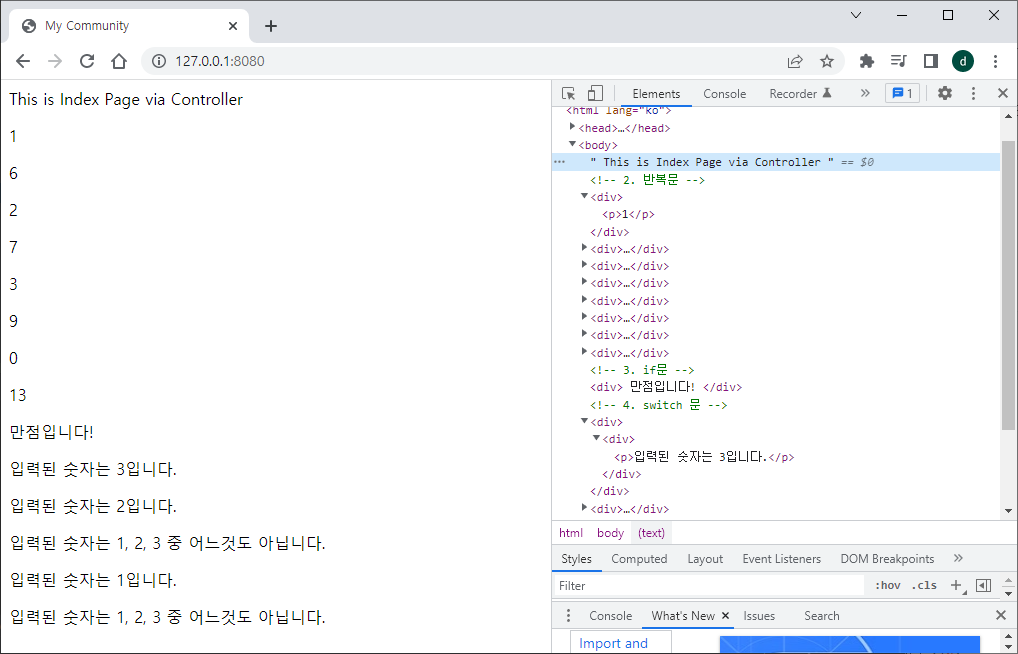
Task: Toggle the device toolbar icon
Action: pyautogui.click(x=595, y=94)
